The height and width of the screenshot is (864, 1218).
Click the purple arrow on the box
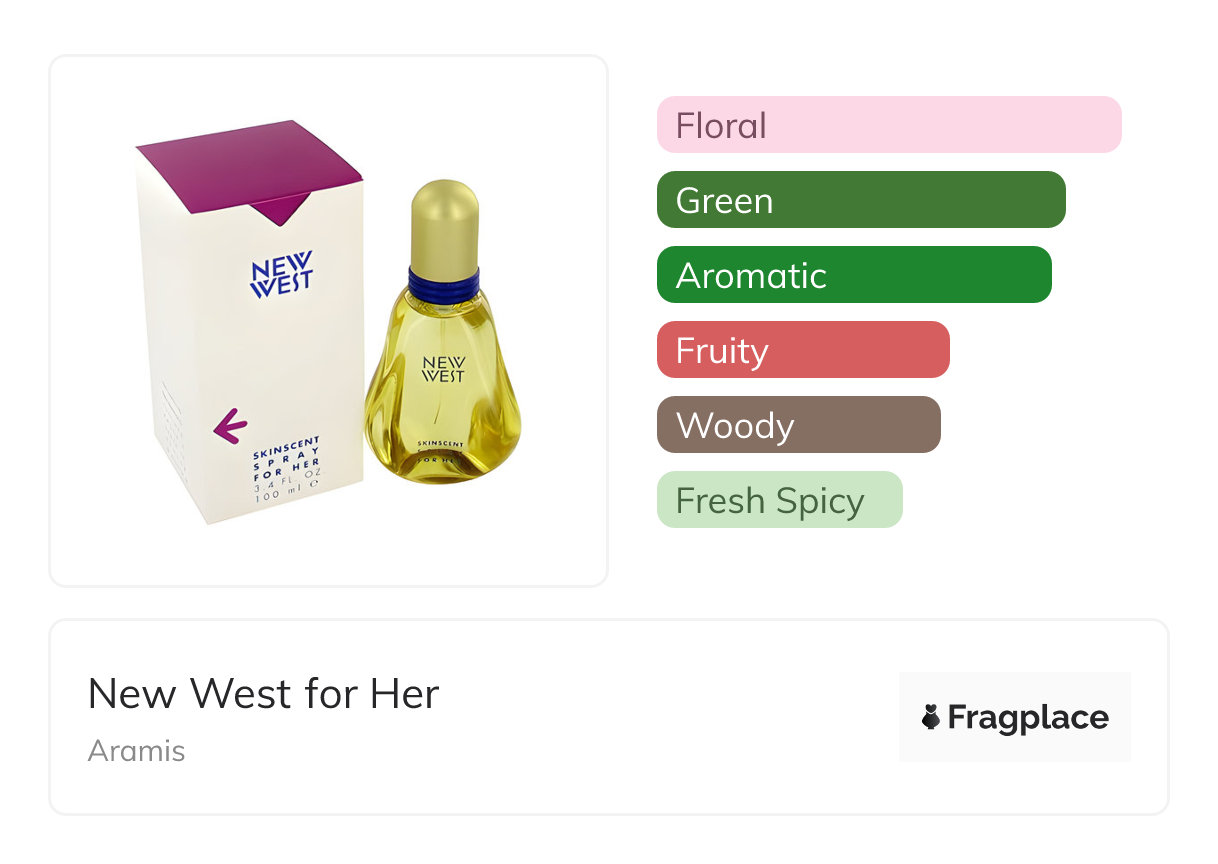[x=231, y=426]
